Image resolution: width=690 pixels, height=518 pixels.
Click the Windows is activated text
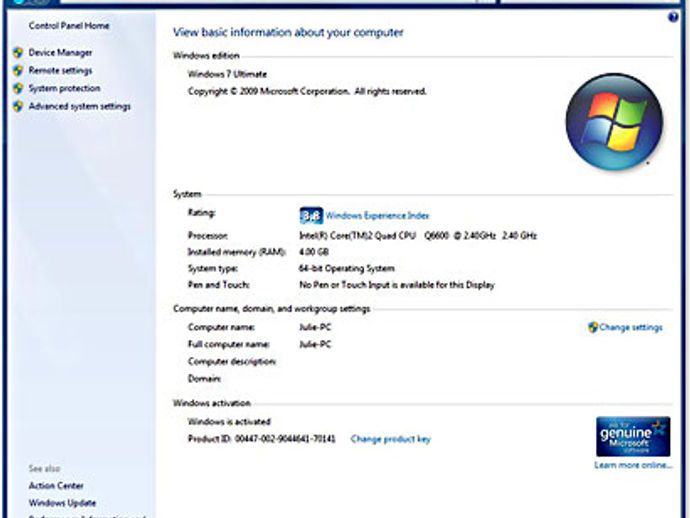[x=229, y=422]
